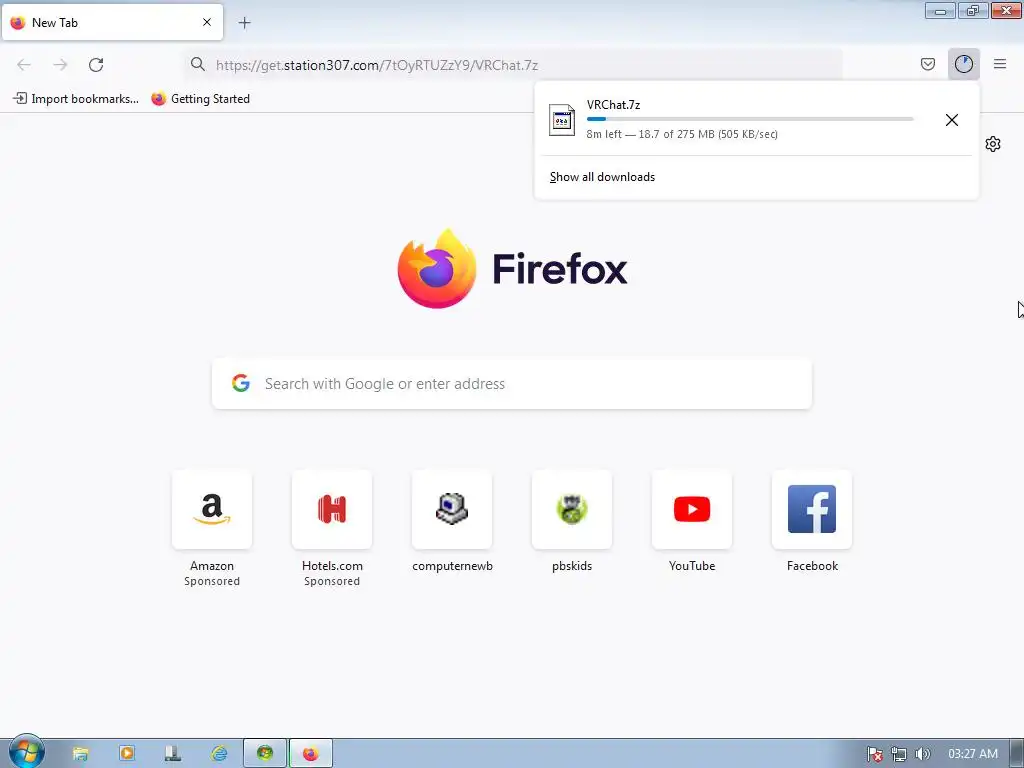Click the Forward navigation arrow

(x=60, y=65)
